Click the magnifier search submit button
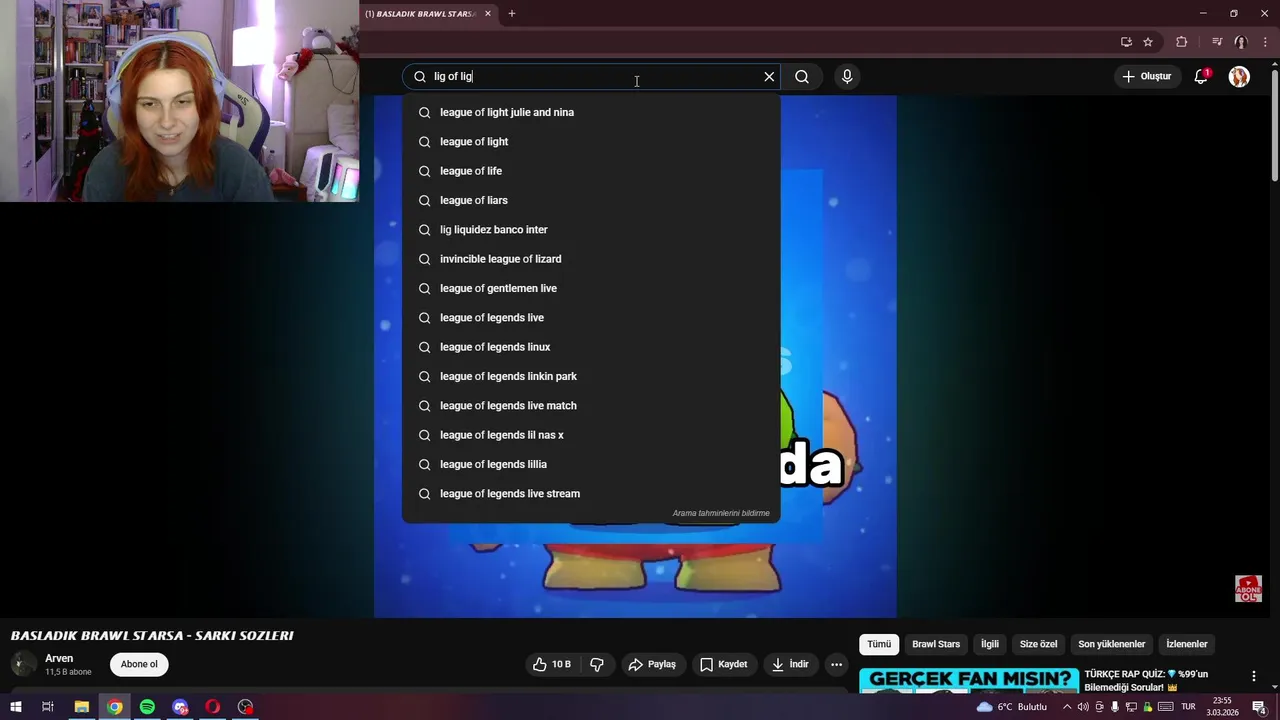The height and width of the screenshot is (720, 1280). pos(802,76)
